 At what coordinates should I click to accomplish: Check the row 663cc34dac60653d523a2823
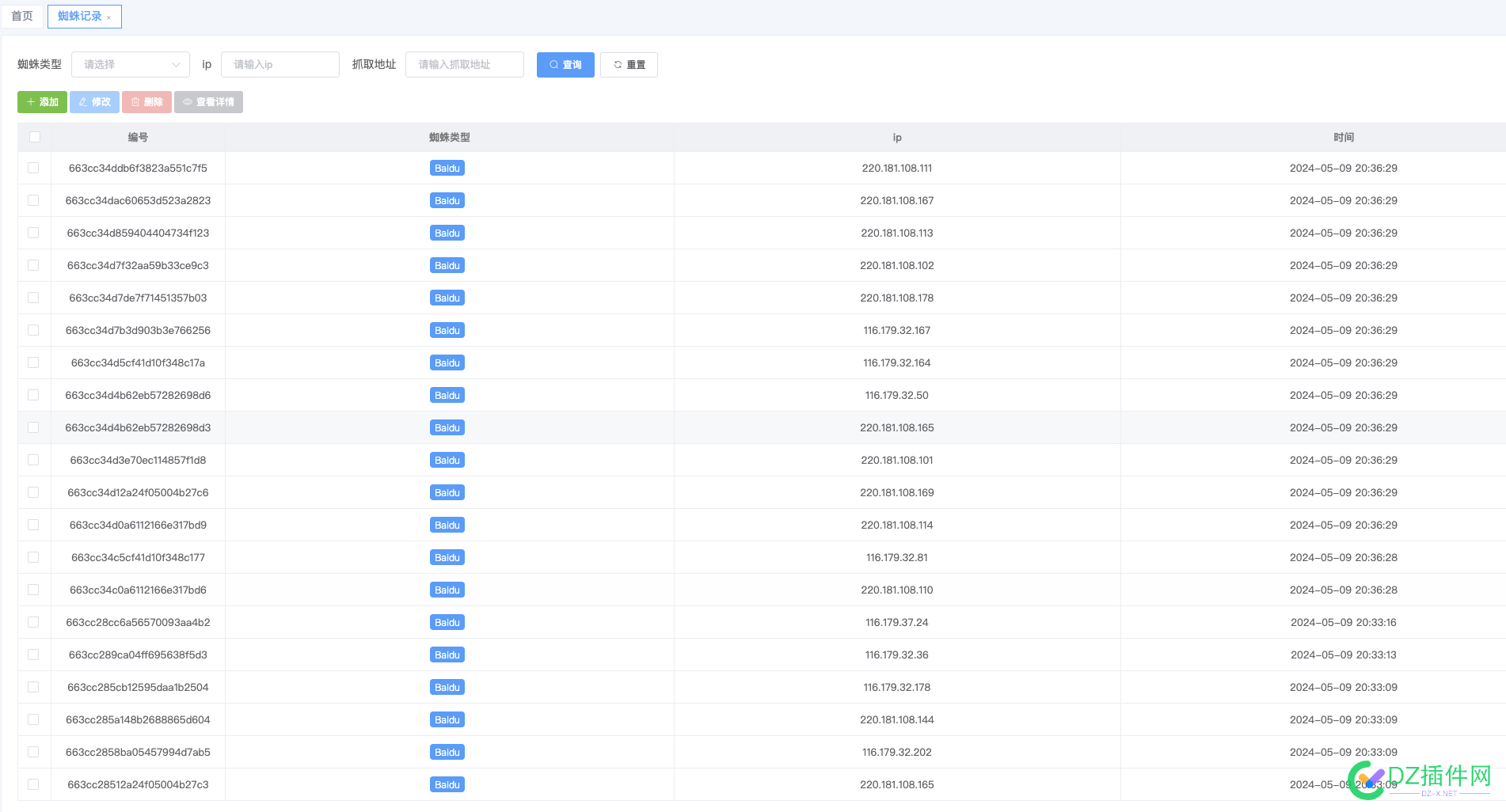click(33, 200)
